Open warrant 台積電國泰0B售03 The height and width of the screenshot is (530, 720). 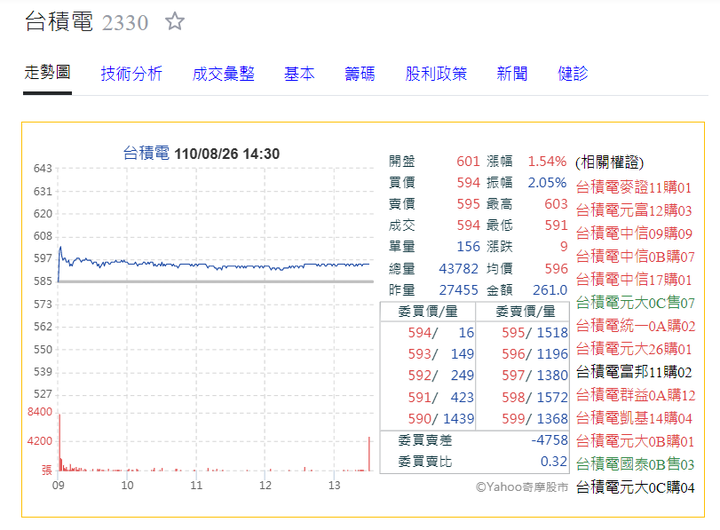(x=635, y=464)
